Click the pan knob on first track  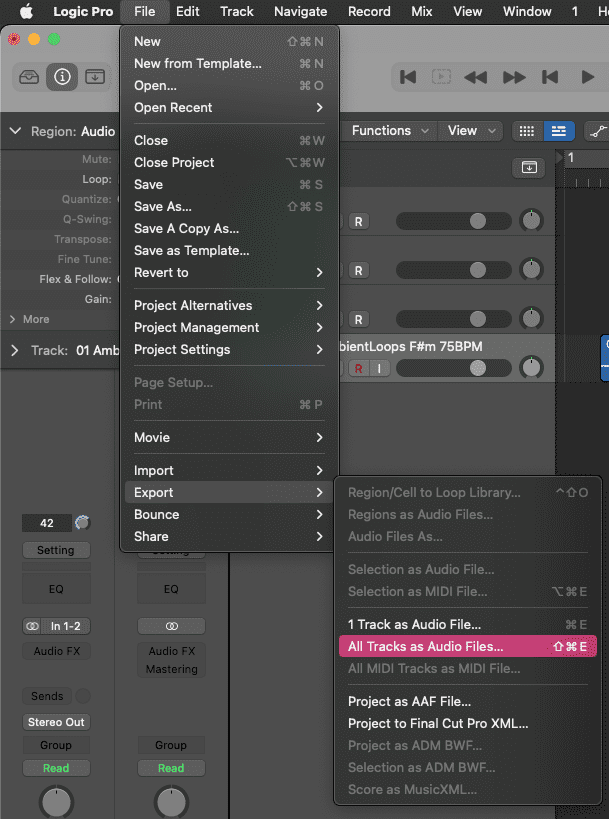(x=531, y=221)
